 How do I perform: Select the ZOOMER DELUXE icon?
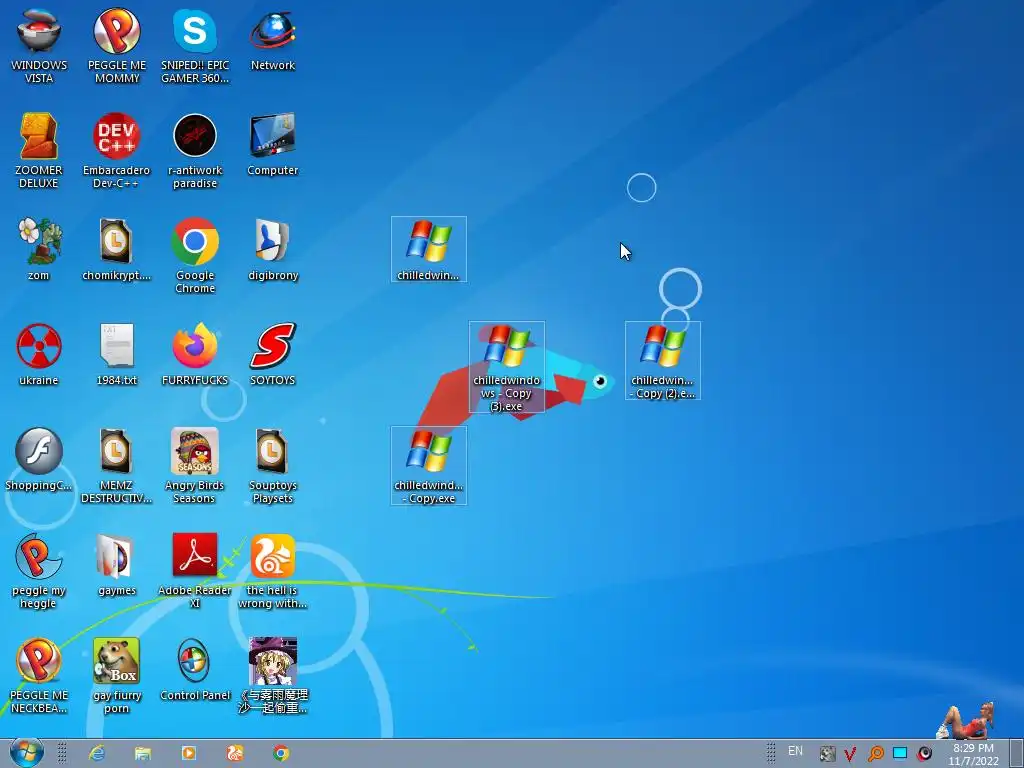pos(39,151)
